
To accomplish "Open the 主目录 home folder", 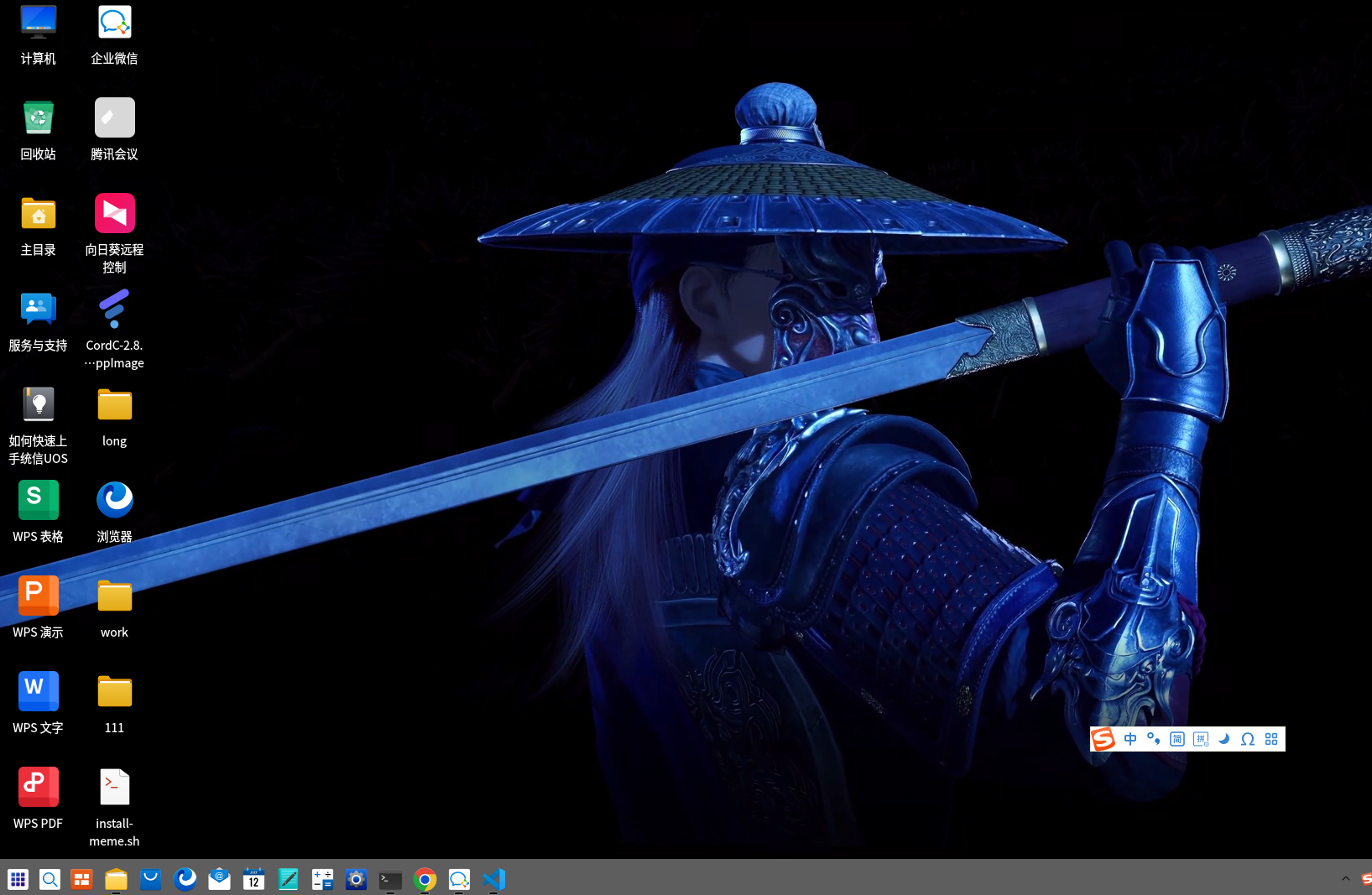I will click(38, 226).
